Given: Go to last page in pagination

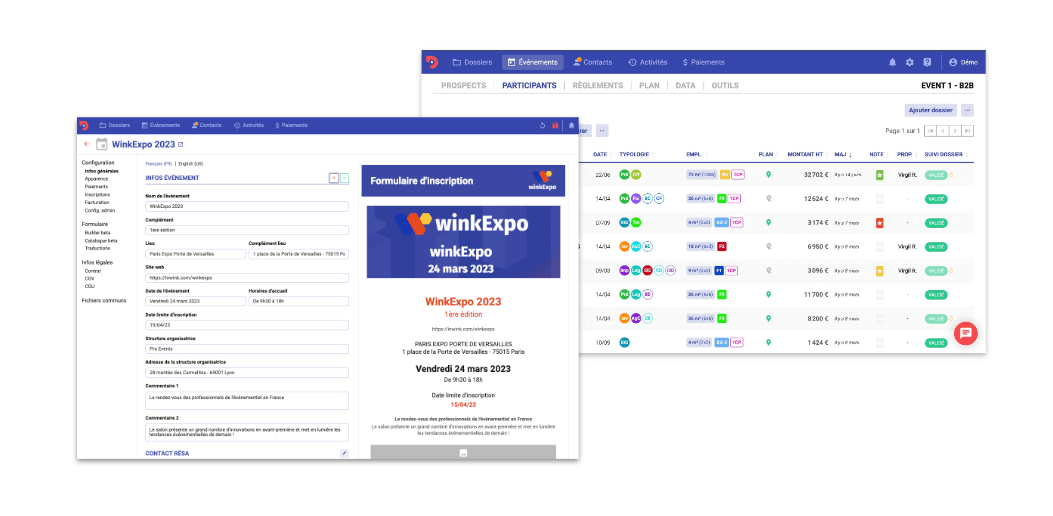Looking at the screenshot, I should (968, 130).
